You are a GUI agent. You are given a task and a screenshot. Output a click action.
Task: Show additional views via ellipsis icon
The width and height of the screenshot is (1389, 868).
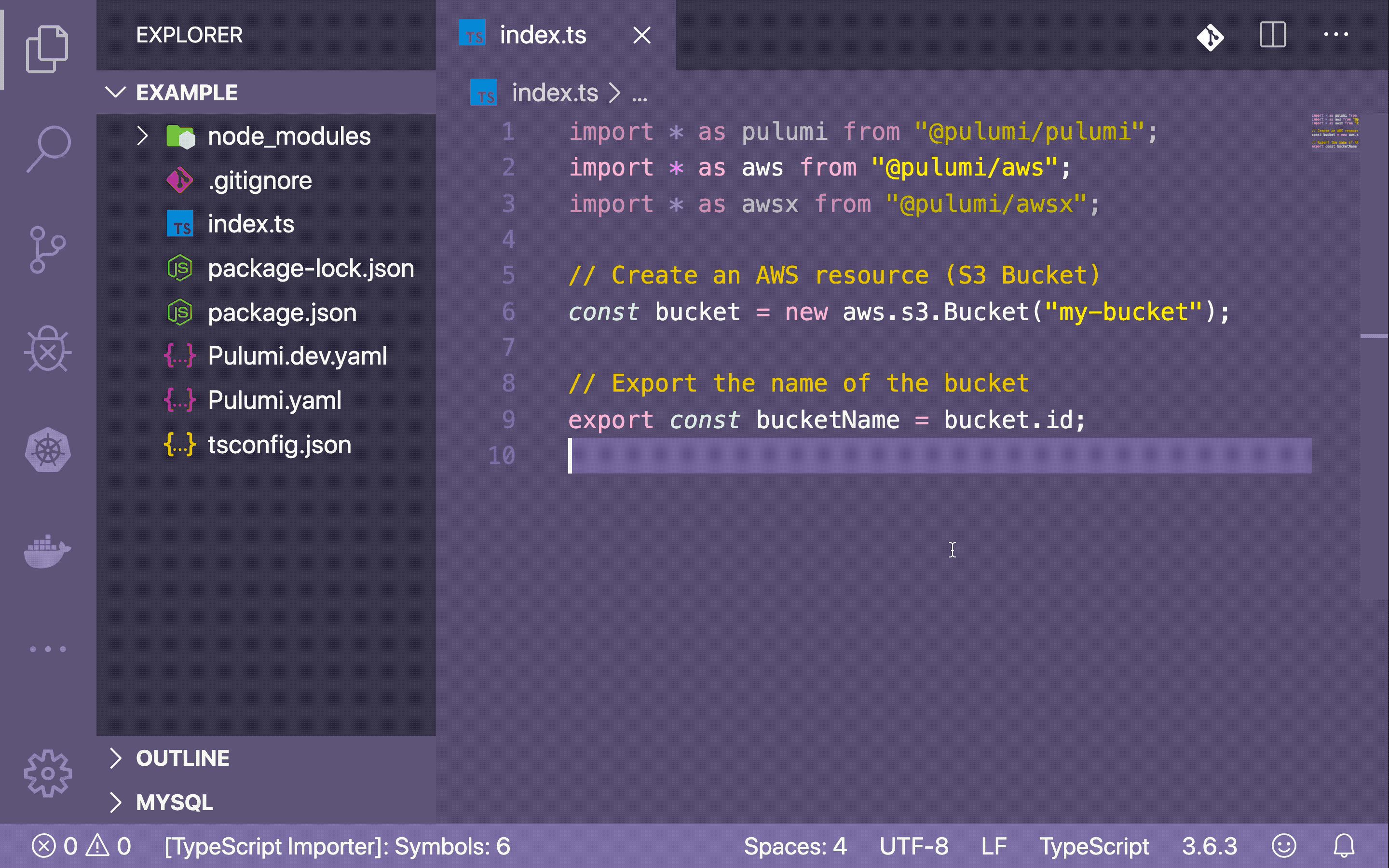pyautogui.click(x=48, y=648)
